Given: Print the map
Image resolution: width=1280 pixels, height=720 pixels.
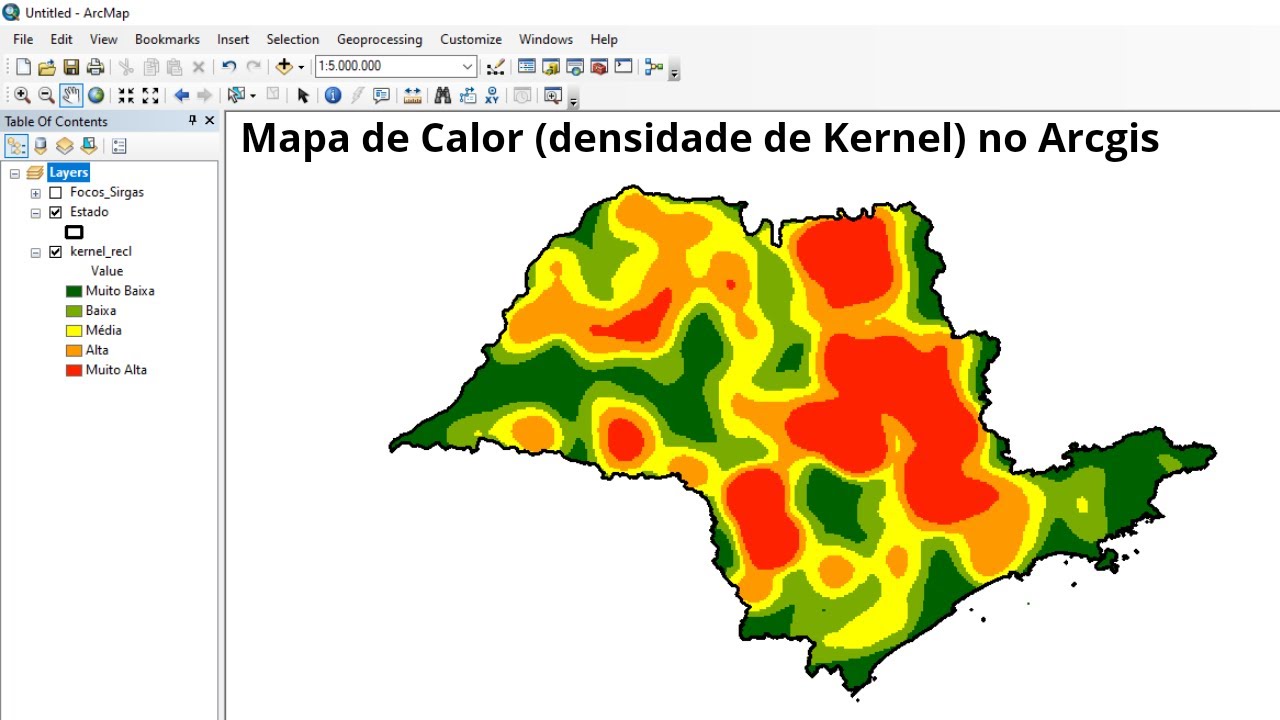Looking at the screenshot, I should coord(95,67).
